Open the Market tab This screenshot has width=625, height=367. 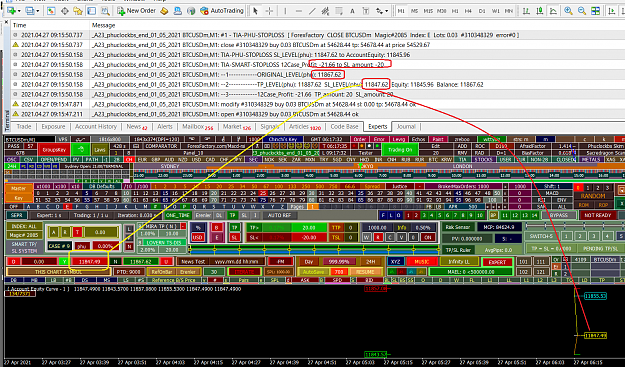236,126
